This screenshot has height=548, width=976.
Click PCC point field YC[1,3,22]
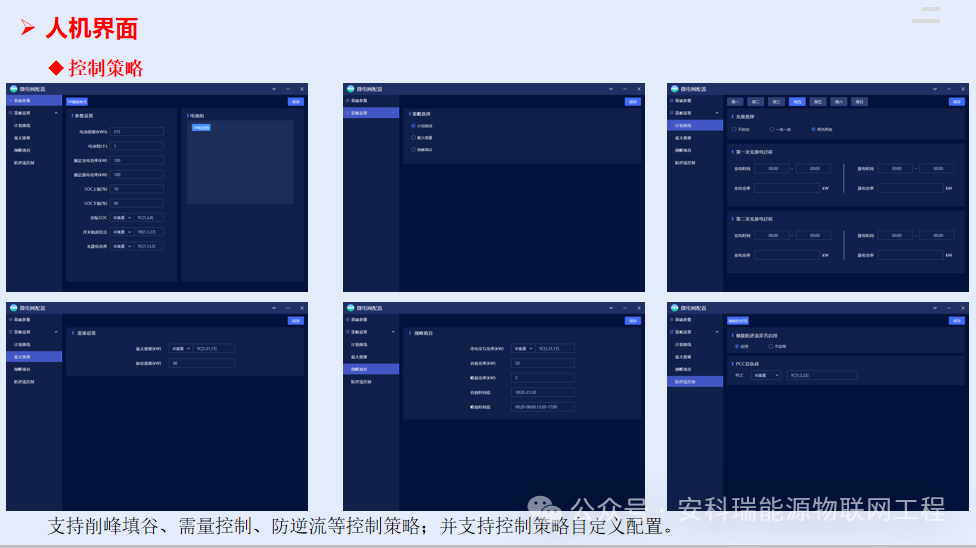(822, 376)
